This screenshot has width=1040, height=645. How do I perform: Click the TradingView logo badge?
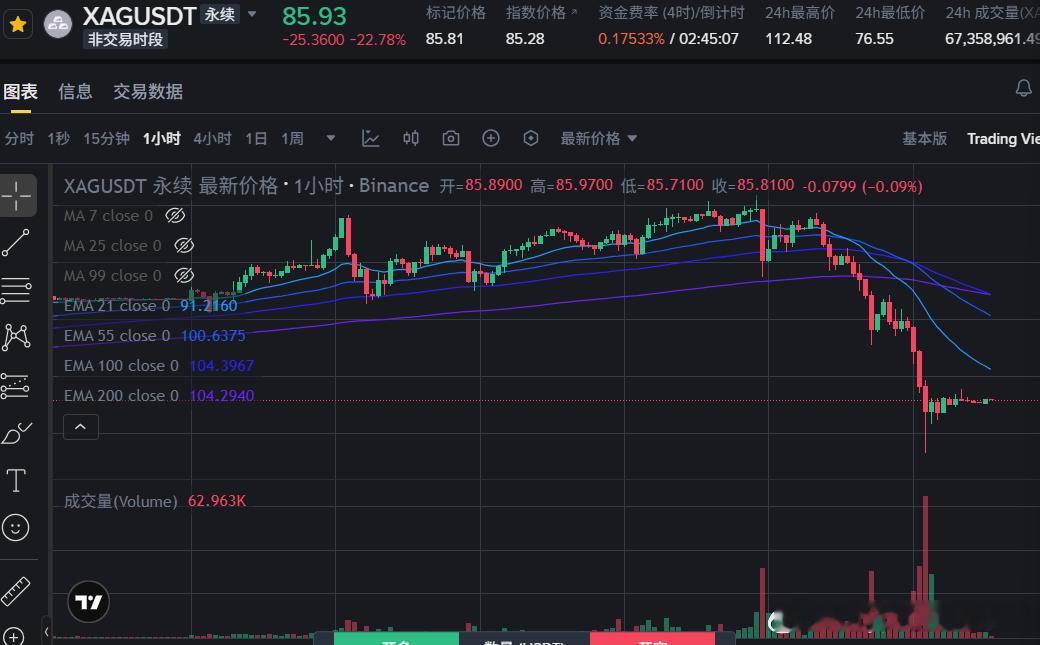click(x=88, y=602)
